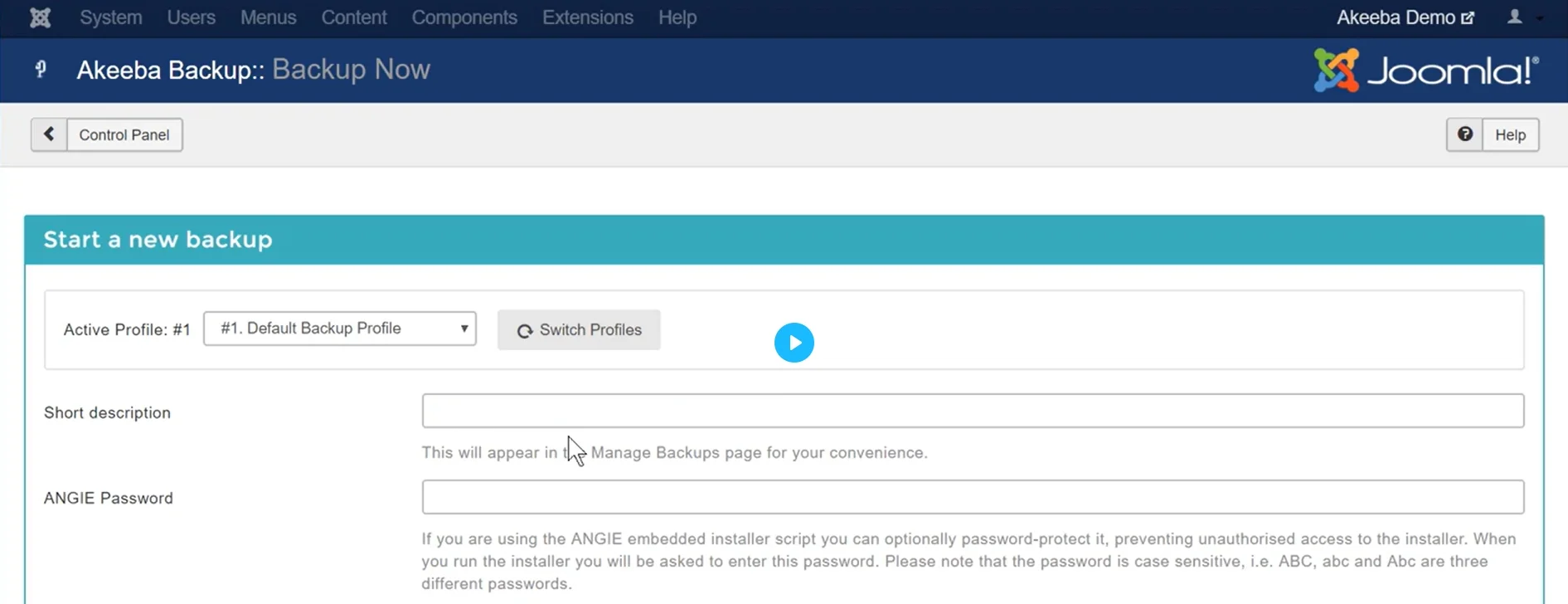Open the user account dropdown icon
Image resolution: width=1568 pixels, height=604 pixels.
click(x=1523, y=17)
